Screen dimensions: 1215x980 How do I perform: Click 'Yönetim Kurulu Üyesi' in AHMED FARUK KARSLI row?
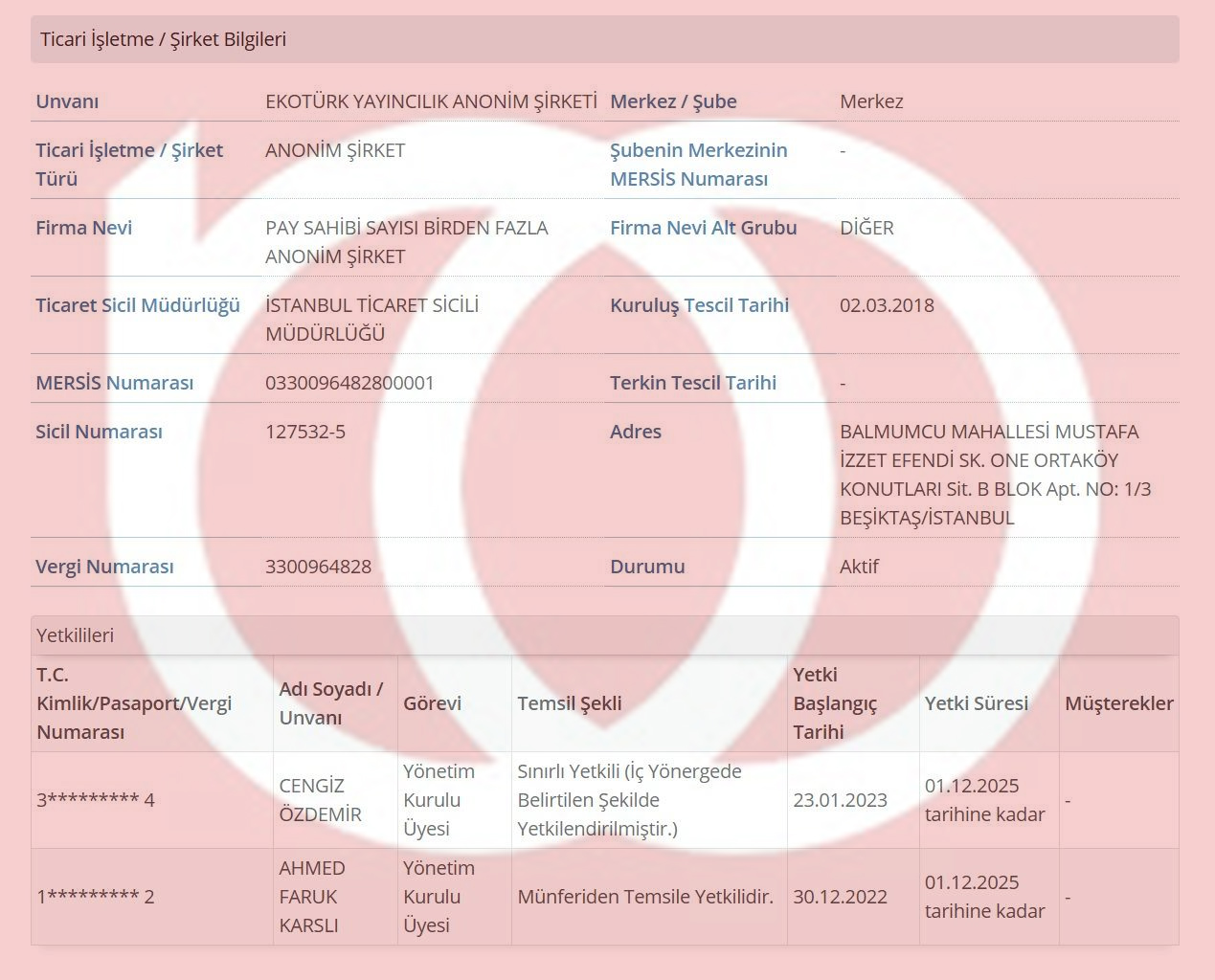pyautogui.click(x=439, y=897)
